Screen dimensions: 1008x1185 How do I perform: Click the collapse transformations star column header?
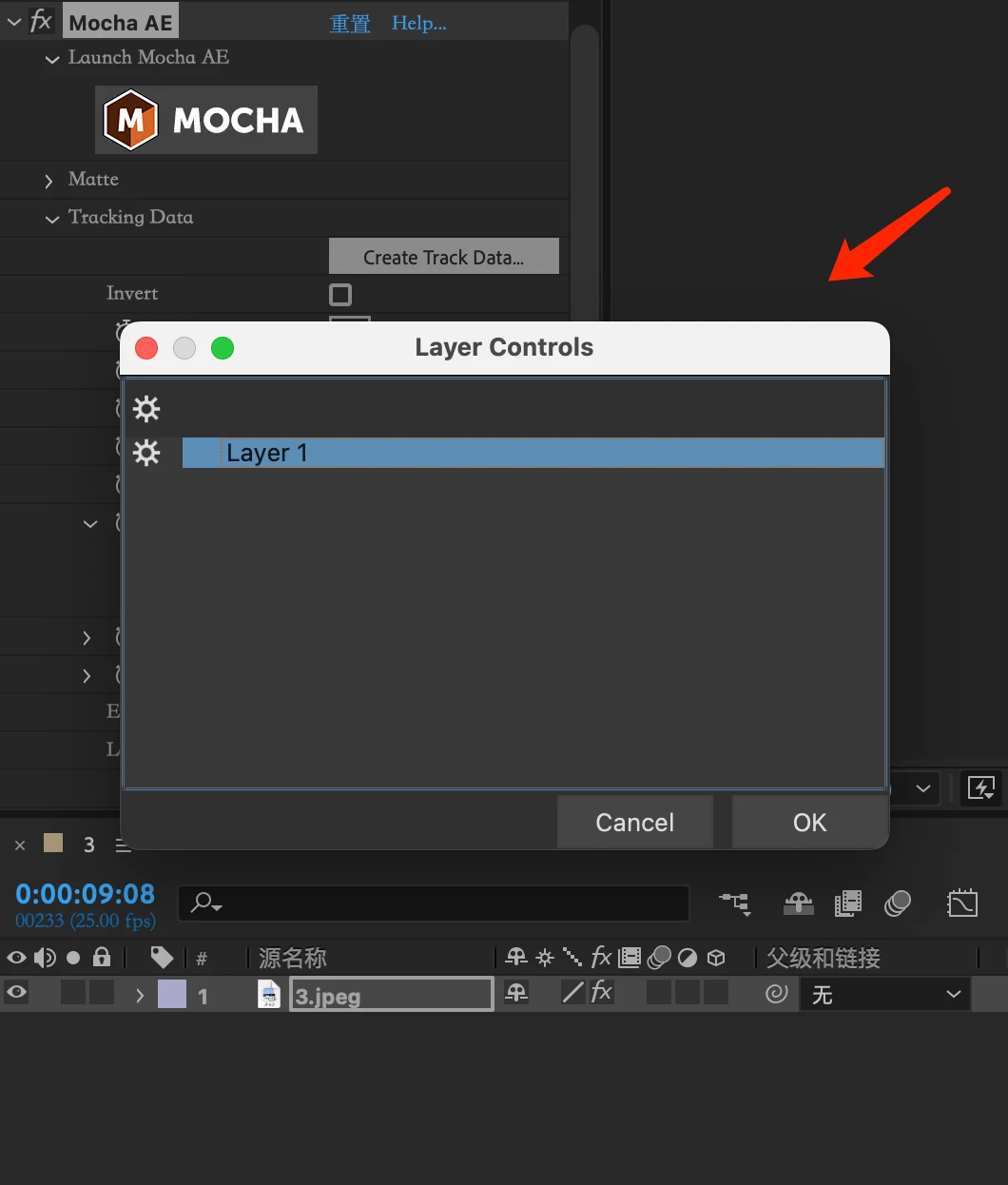[545, 958]
